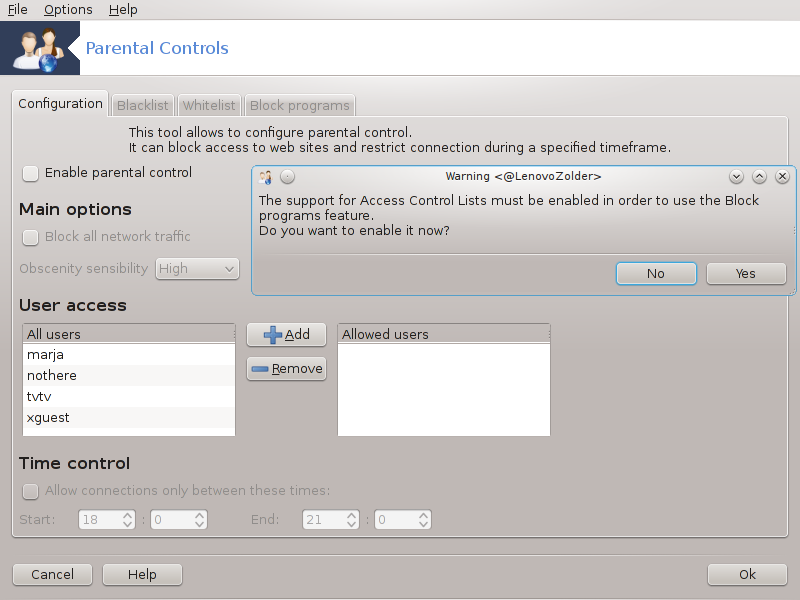The image size is (800, 600).
Task: Increase the Start hour spinner value
Action: [128, 515]
